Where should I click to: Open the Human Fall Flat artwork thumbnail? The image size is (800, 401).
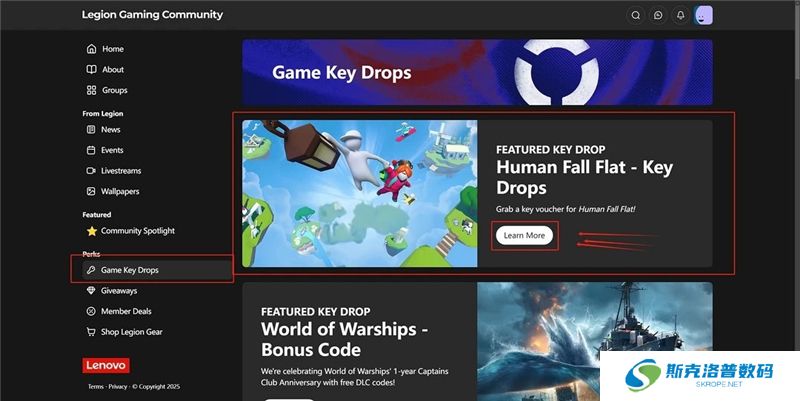pyautogui.click(x=360, y=193)
